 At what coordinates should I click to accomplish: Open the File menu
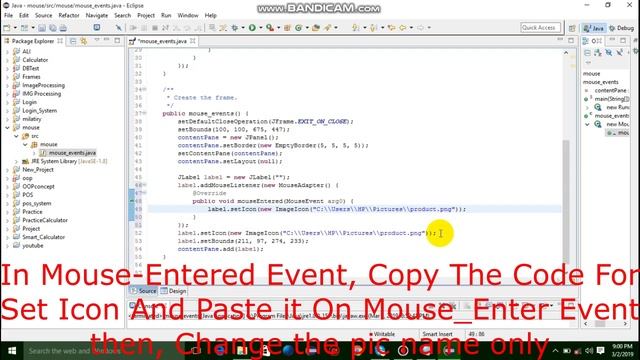coord(8,16)
